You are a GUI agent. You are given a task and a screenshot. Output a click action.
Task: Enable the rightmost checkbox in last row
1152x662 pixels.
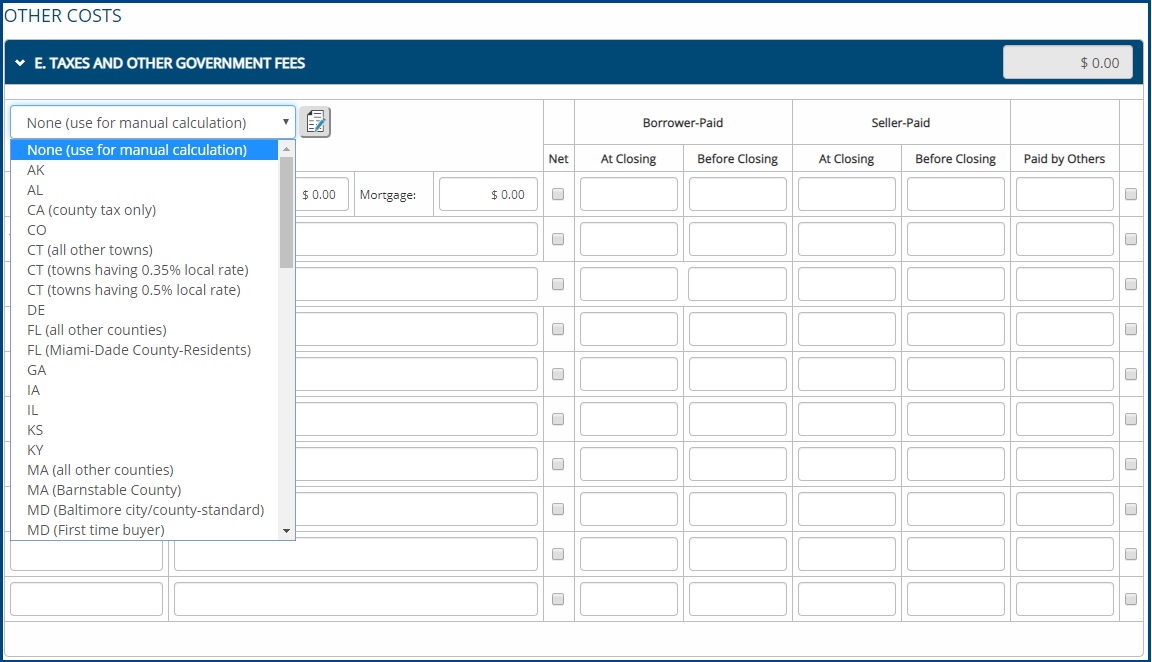point(1131,599)
